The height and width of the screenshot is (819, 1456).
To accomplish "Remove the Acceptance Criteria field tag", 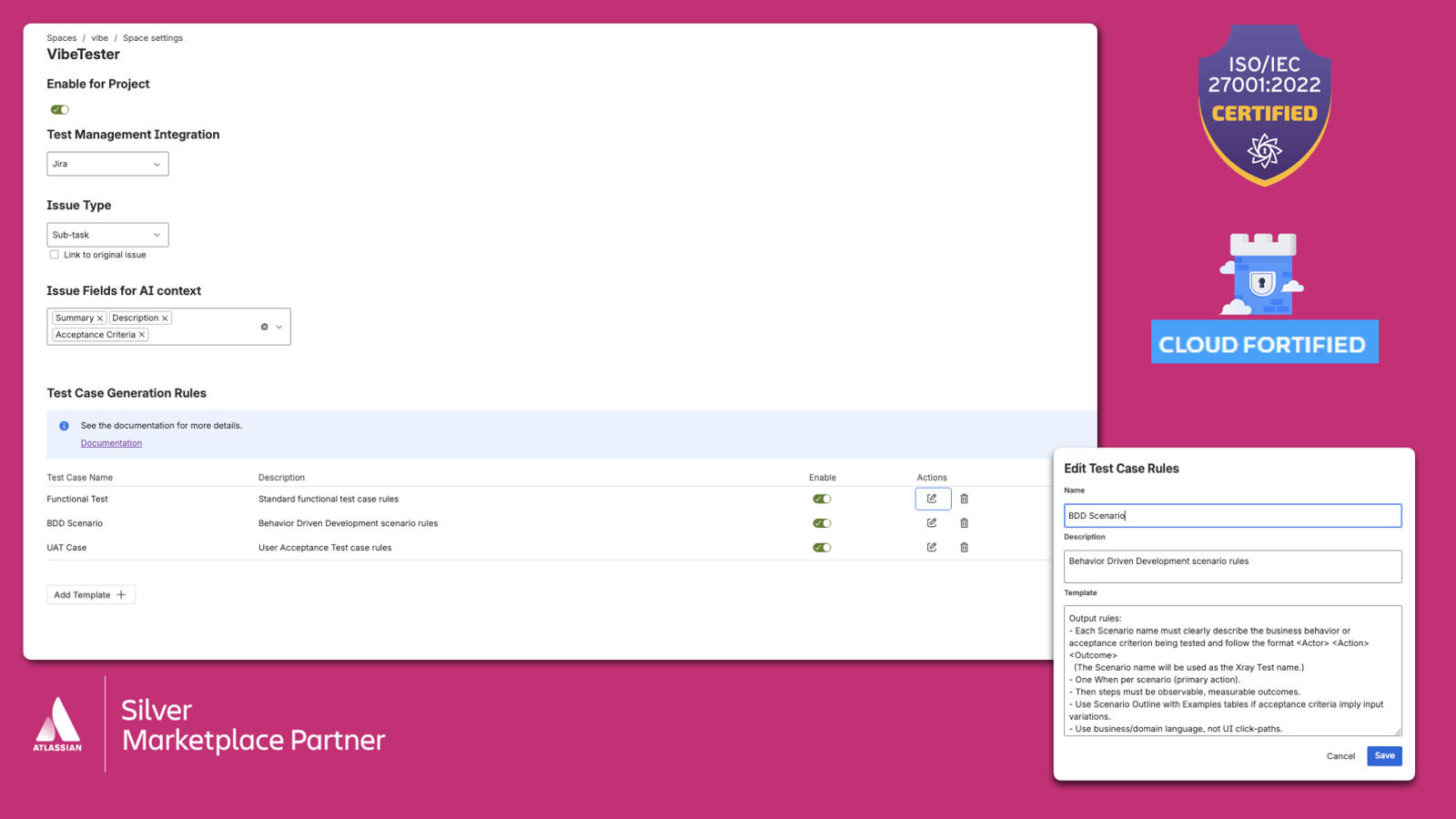I will coord(142,334).
